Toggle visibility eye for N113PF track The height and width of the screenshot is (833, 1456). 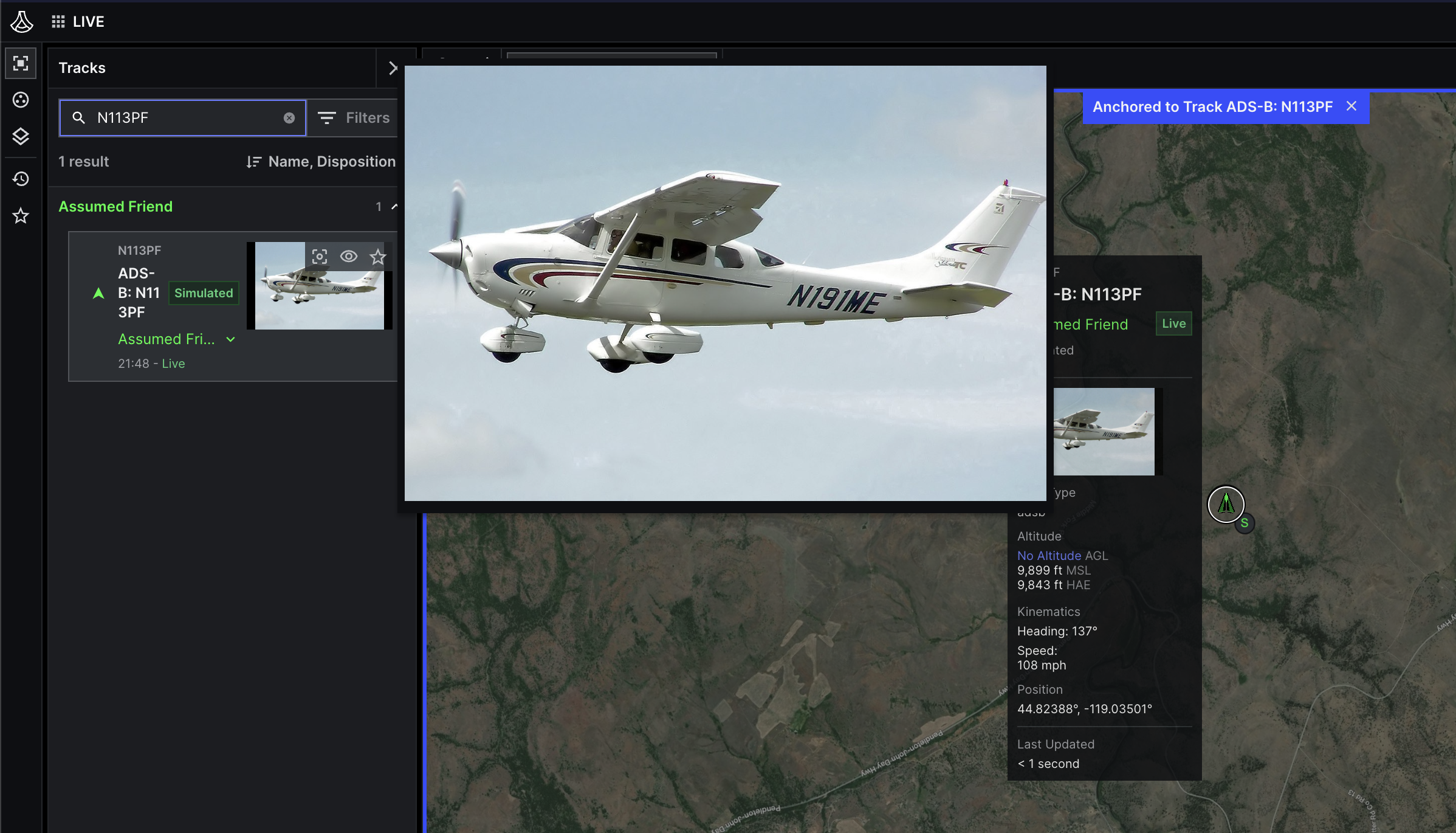tap(349, 257)
